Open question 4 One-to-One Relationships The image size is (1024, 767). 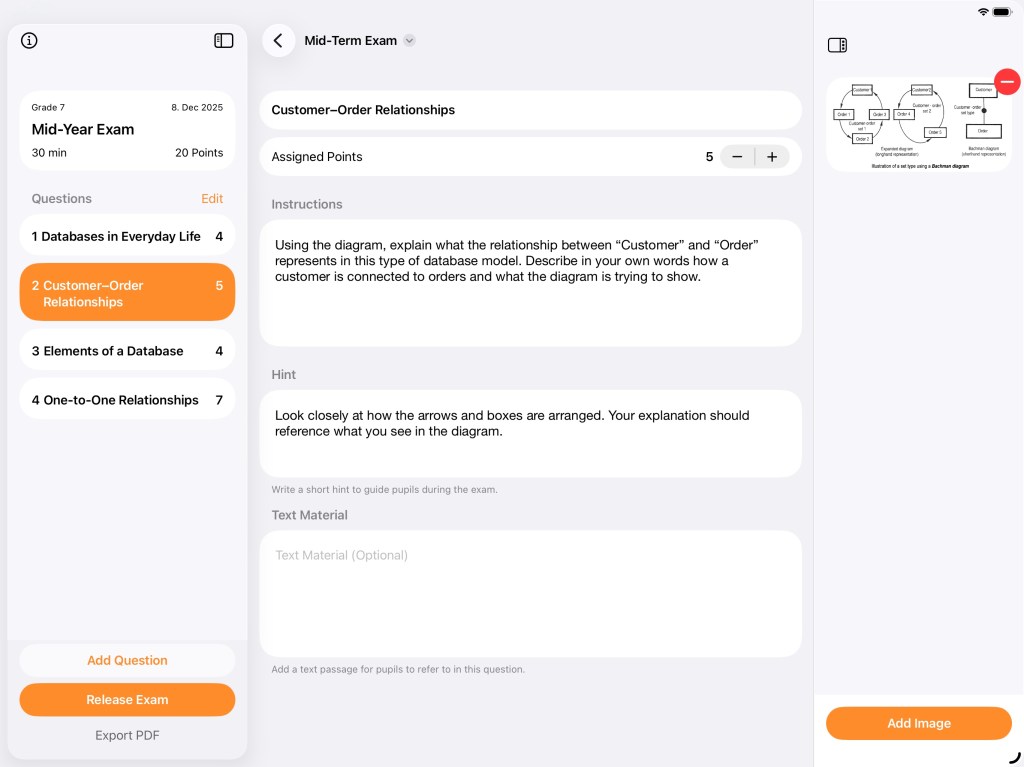click(x=127, y=400)
